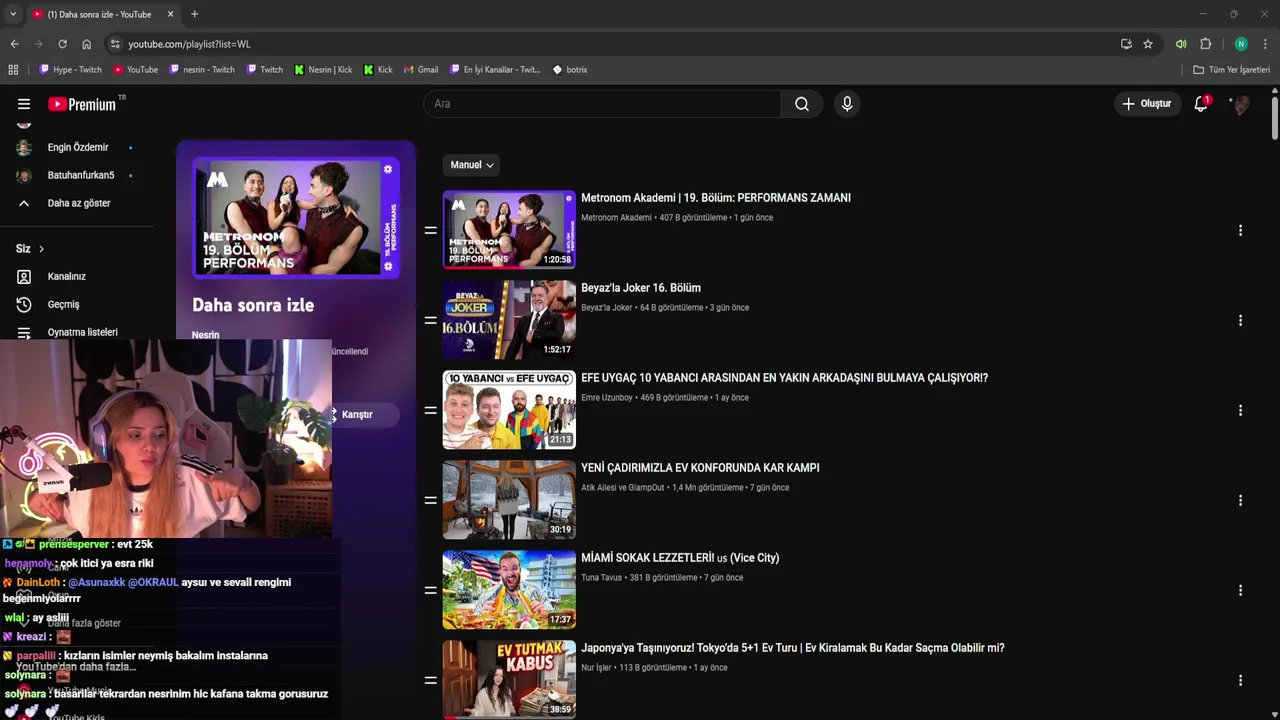The height and width of the screenshot is (720, 1280).
Task: Open Nur İşler channel link
Action: tap(596, 667)
